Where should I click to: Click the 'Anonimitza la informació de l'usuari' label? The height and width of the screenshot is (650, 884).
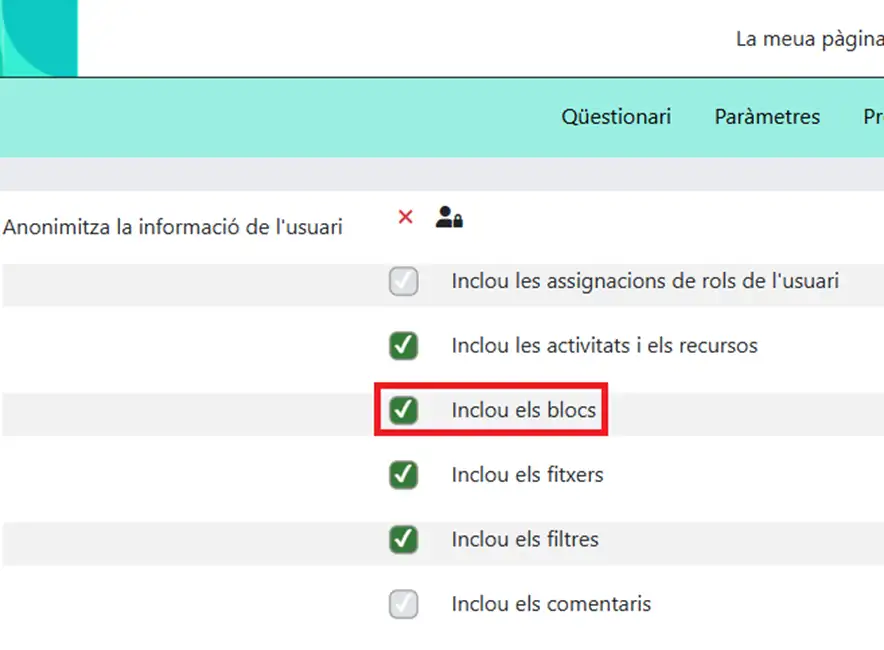point(173,227)
